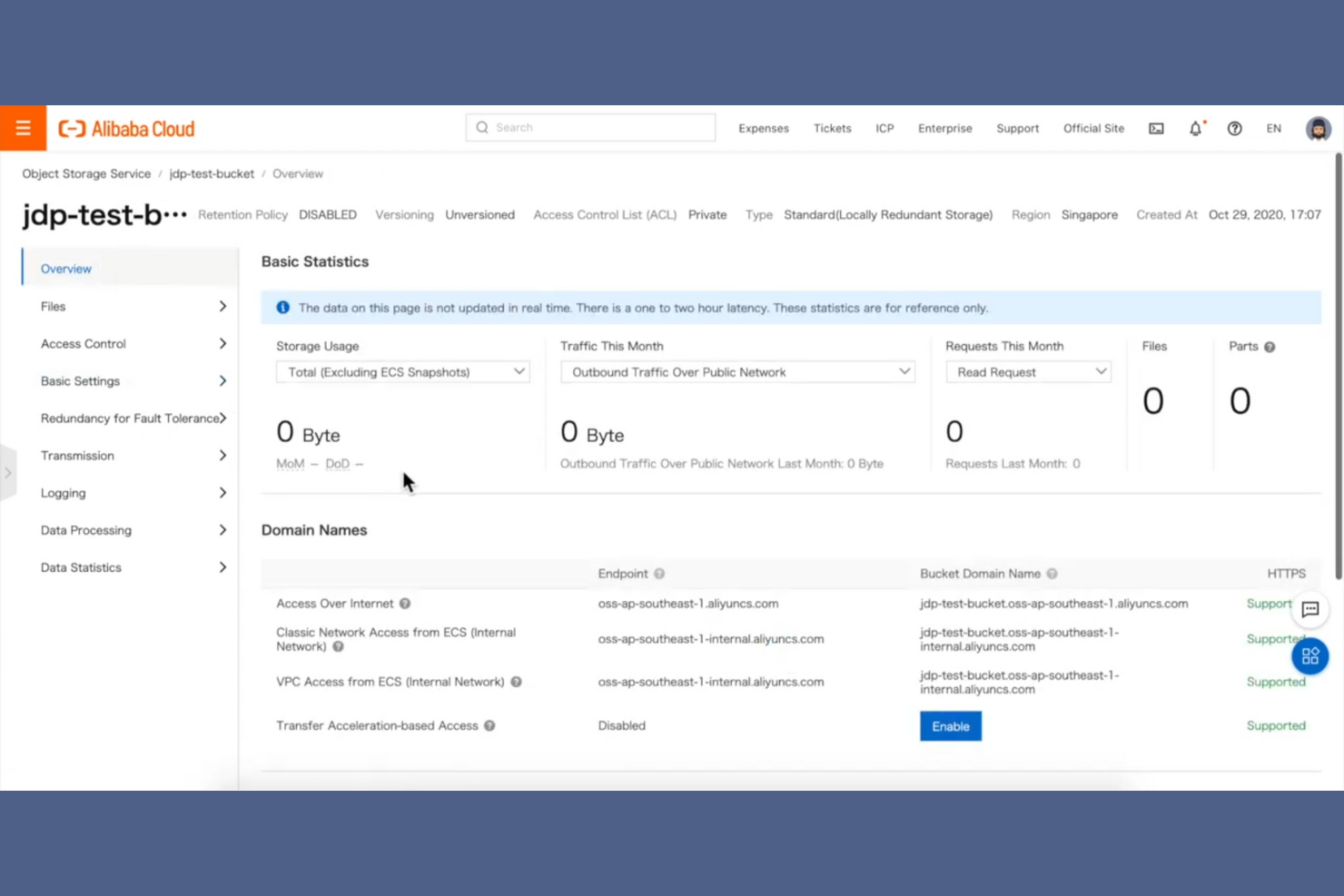Click the Disabled status for Transfer Acceleration
Screen dimensions: 1344x896
click(x=621, y=726)
